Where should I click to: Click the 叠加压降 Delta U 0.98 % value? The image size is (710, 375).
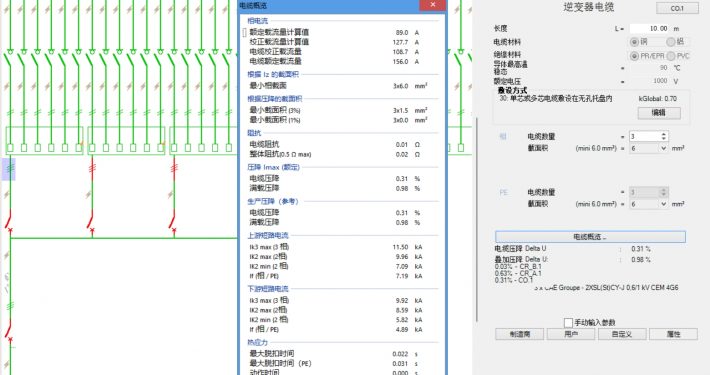641,260
